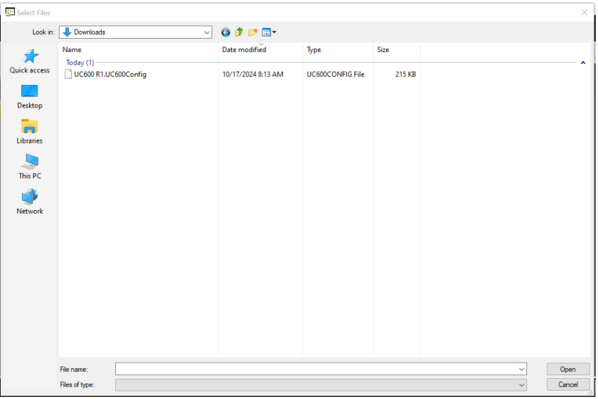Create a new folder

click(252, 32)
